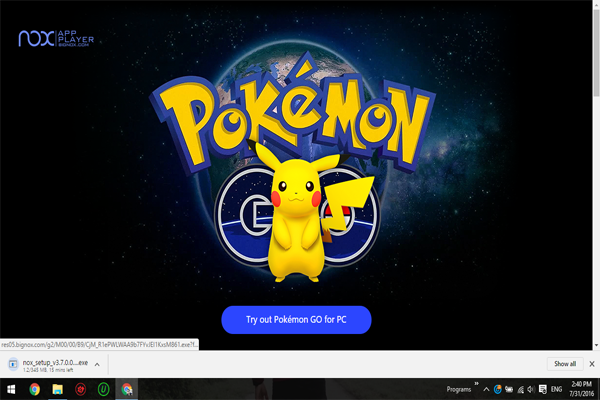This screenshot has width=600, height=400.
Task: Click the scrollbar down arrow
Action: [x=596, y=345]
